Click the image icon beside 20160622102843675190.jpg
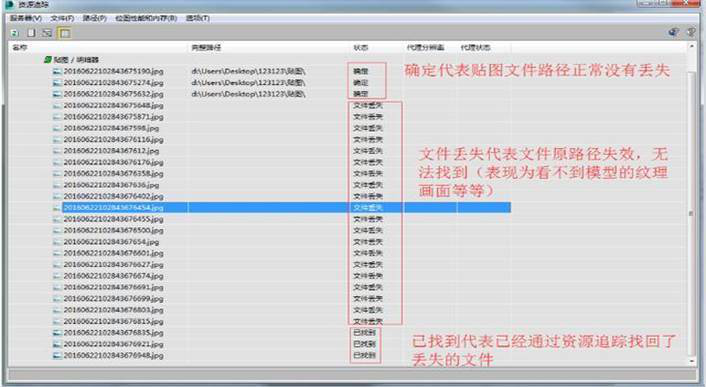The height and width of the screenshot is (387, 706). (x=57, y=71)
